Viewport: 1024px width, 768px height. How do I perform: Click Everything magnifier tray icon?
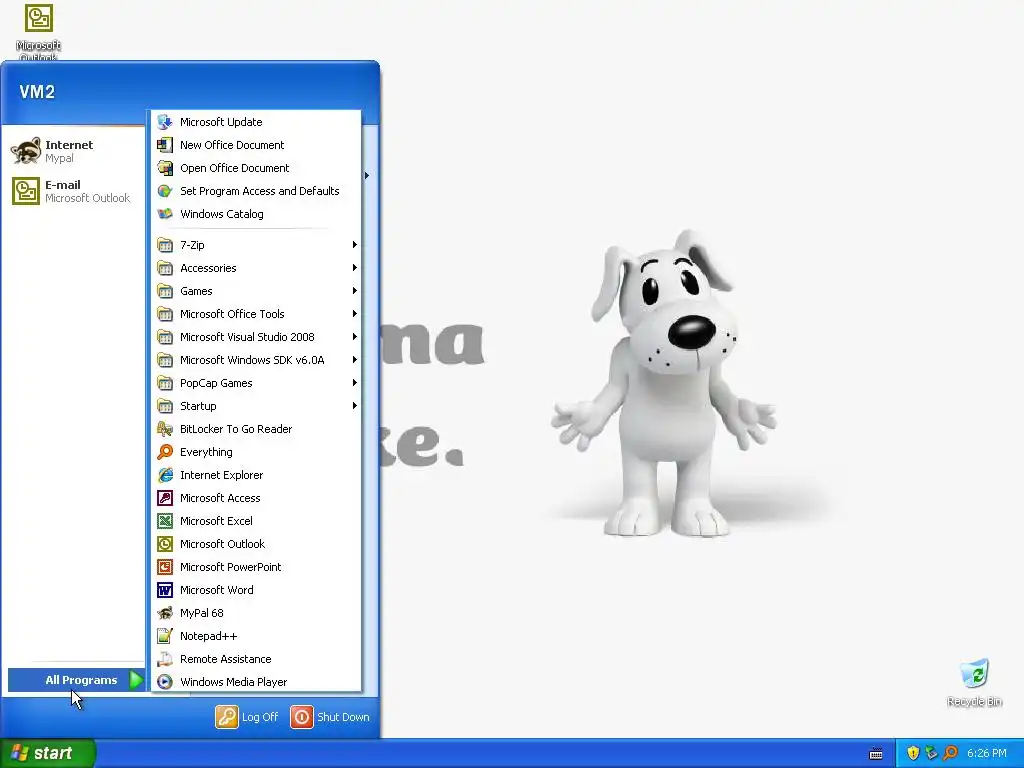tap(950, 753)
